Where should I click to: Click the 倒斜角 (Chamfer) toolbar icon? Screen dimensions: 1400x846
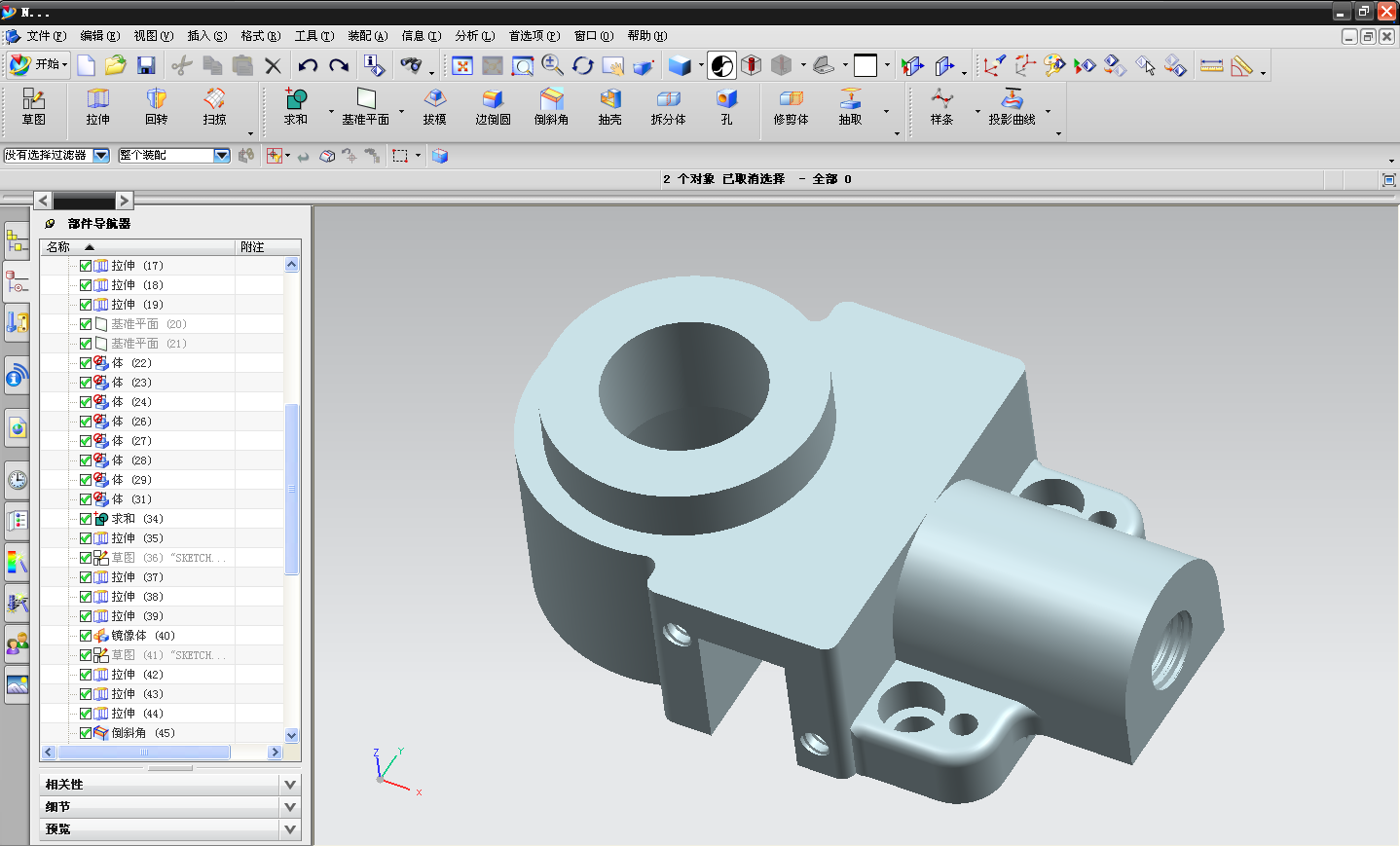[x=551, y=106]
